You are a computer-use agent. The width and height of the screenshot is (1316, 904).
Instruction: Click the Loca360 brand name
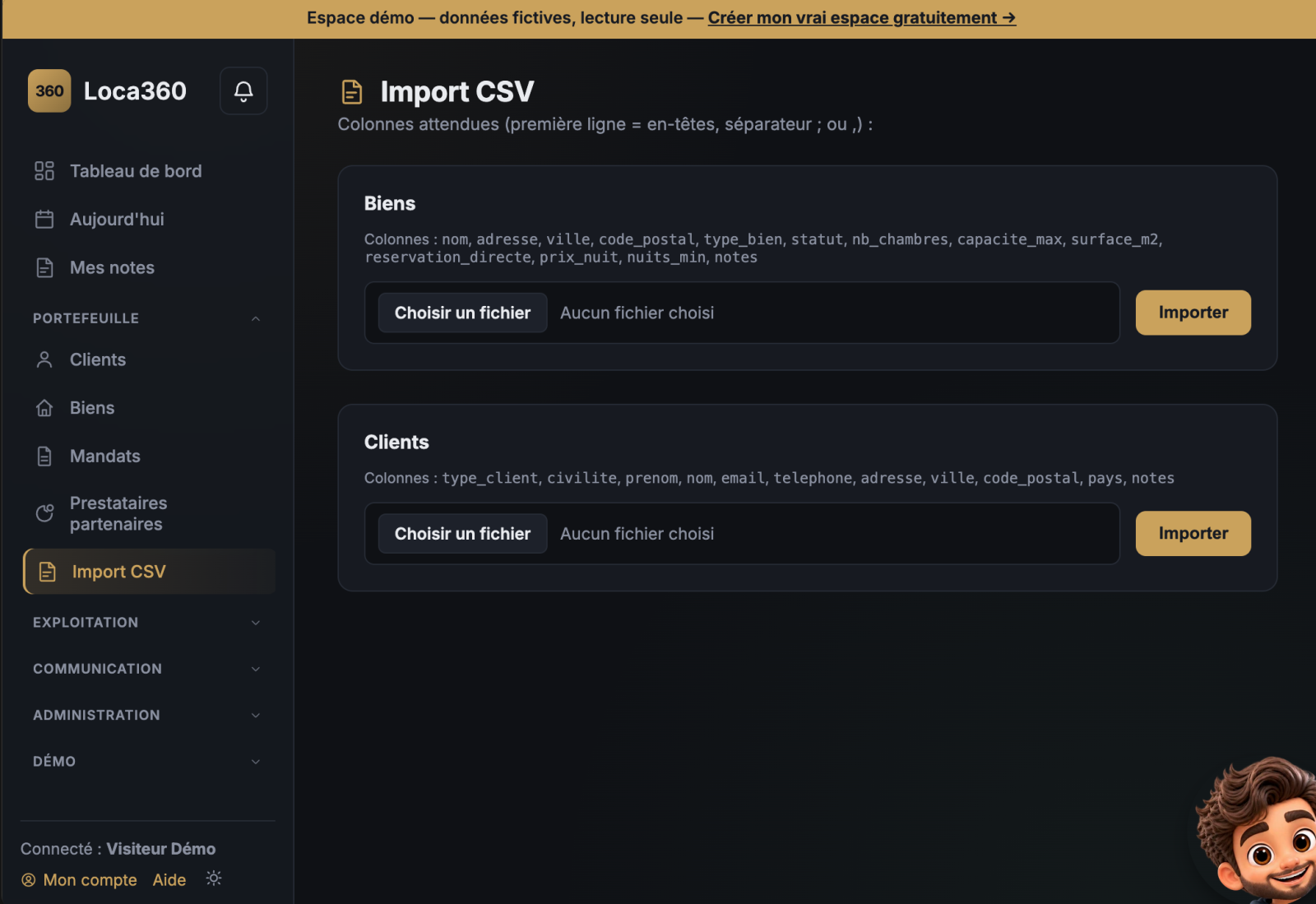tap(135, 90)
